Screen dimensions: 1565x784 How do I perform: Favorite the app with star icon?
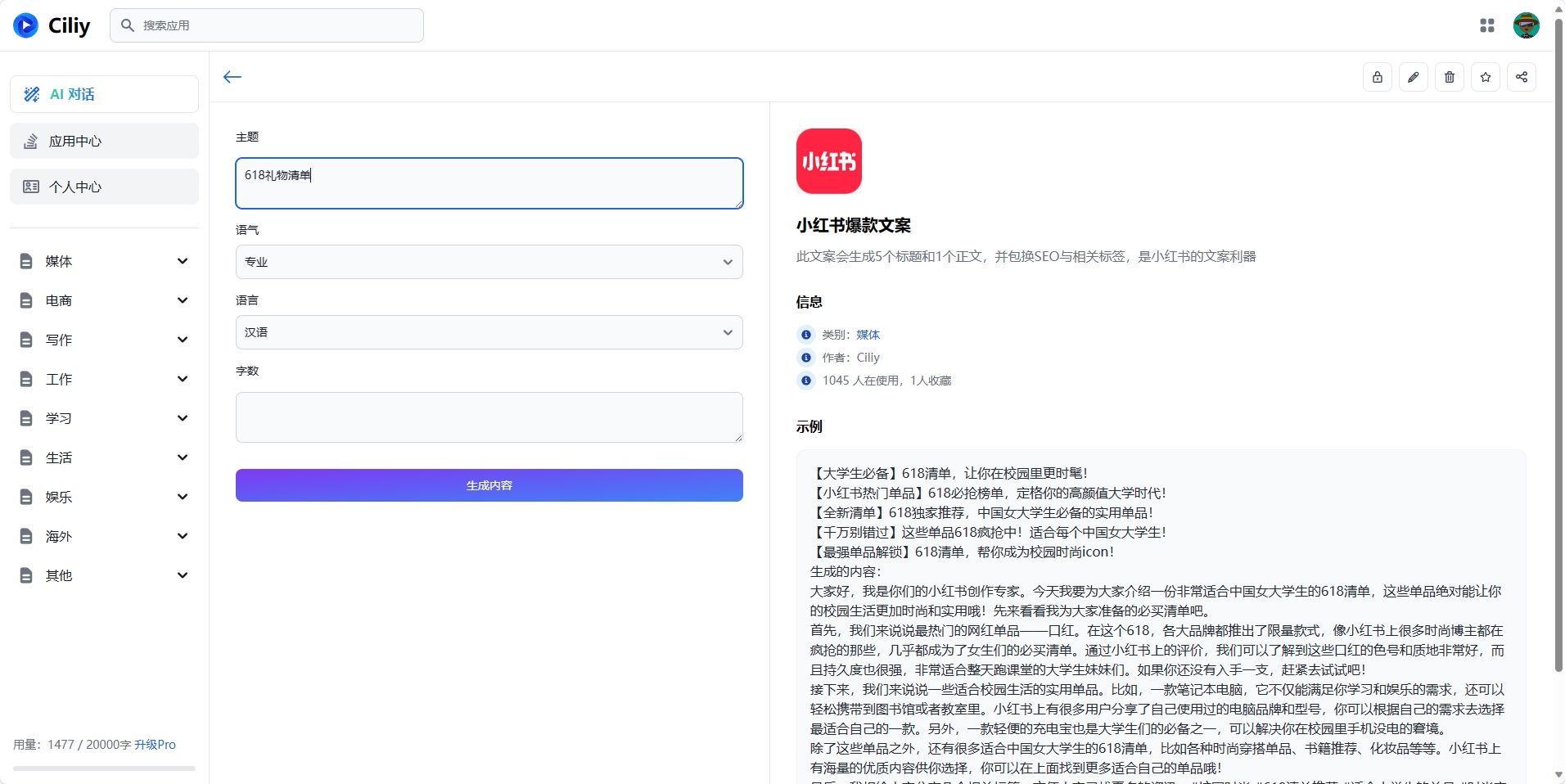point(1486,77)
